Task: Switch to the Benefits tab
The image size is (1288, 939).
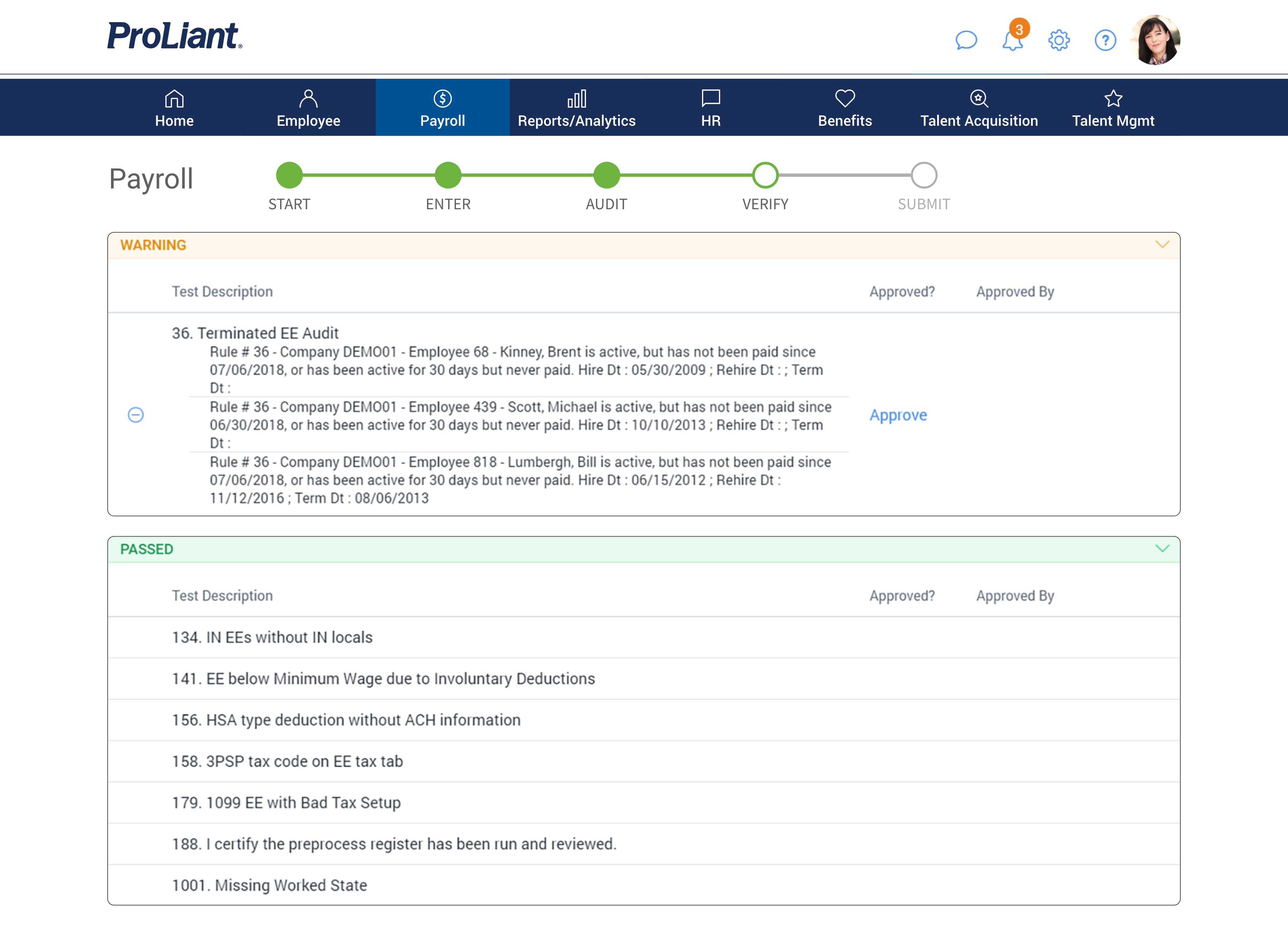Action: pyautogui.click(x=845, y=108)
